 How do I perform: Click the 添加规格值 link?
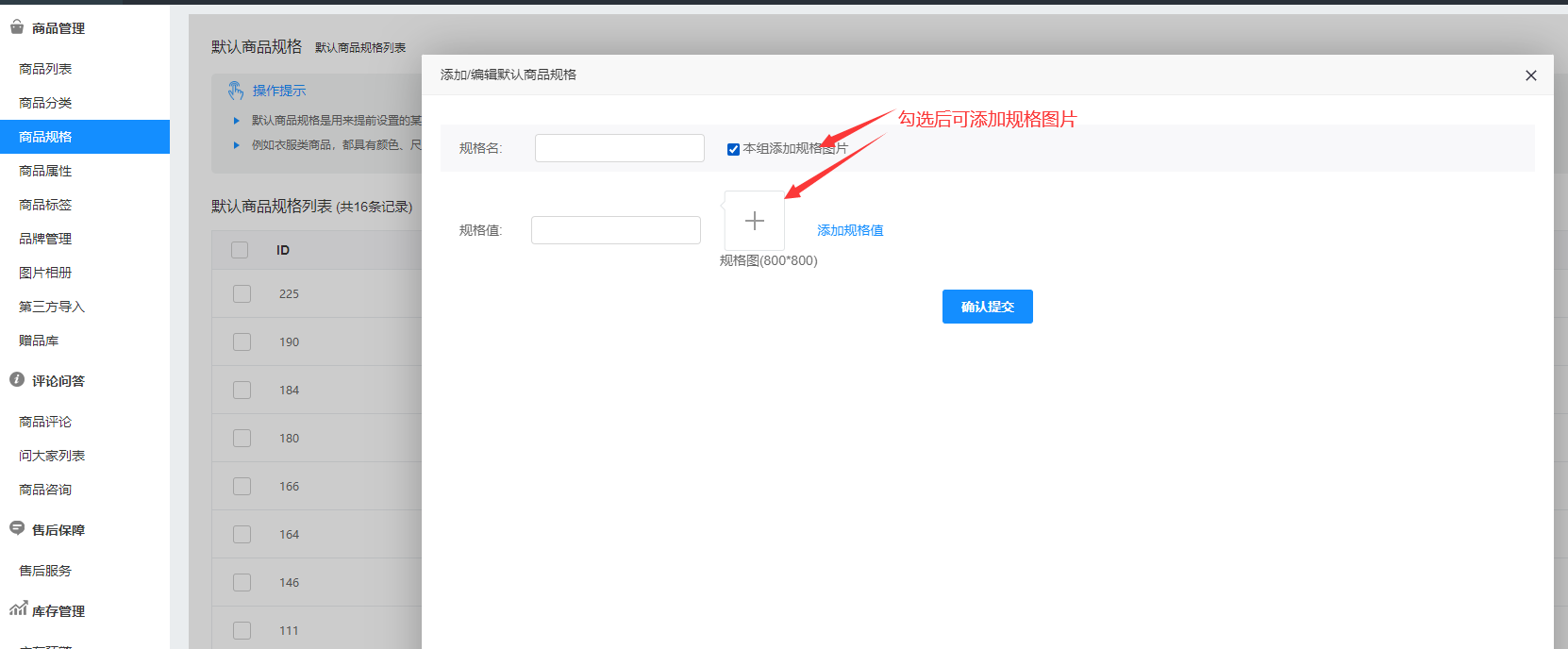pyautogui.click(x=850, y=230)
